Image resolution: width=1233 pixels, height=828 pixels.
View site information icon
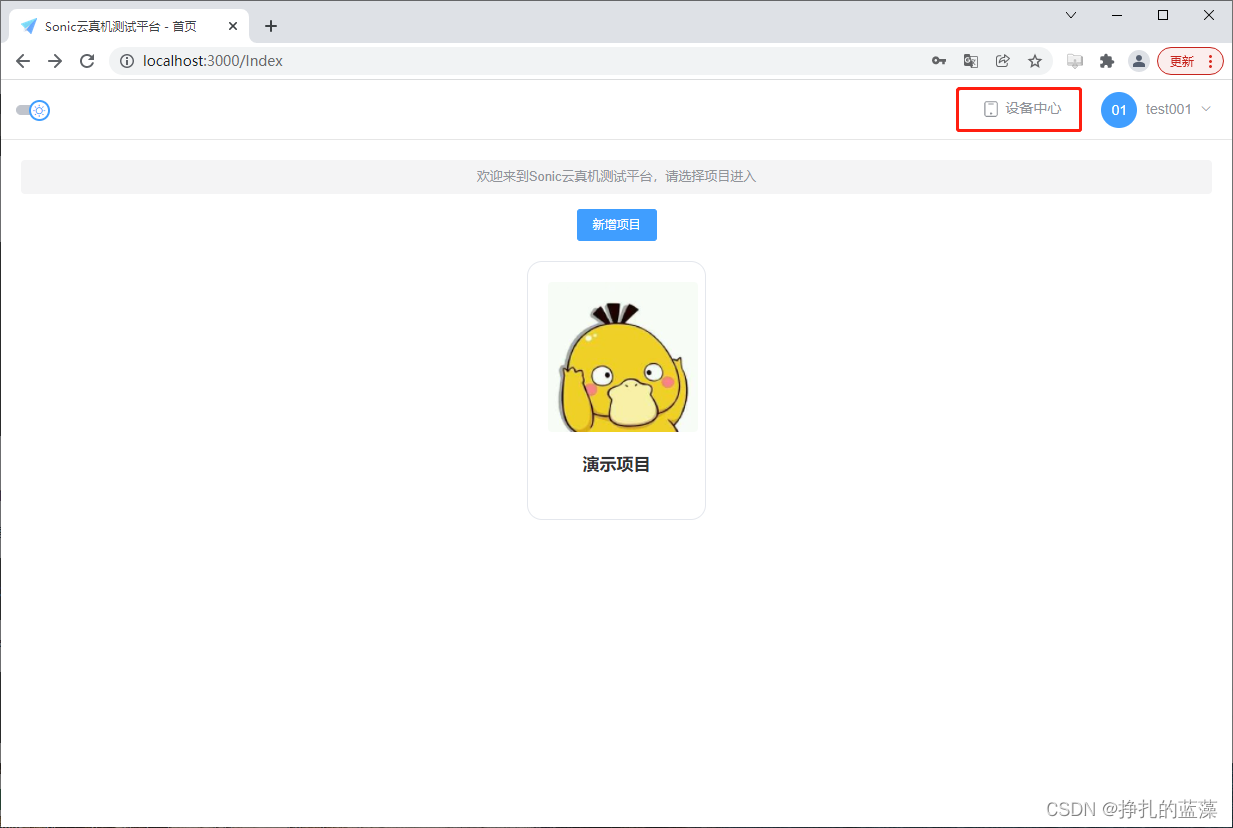pos(127,61)
